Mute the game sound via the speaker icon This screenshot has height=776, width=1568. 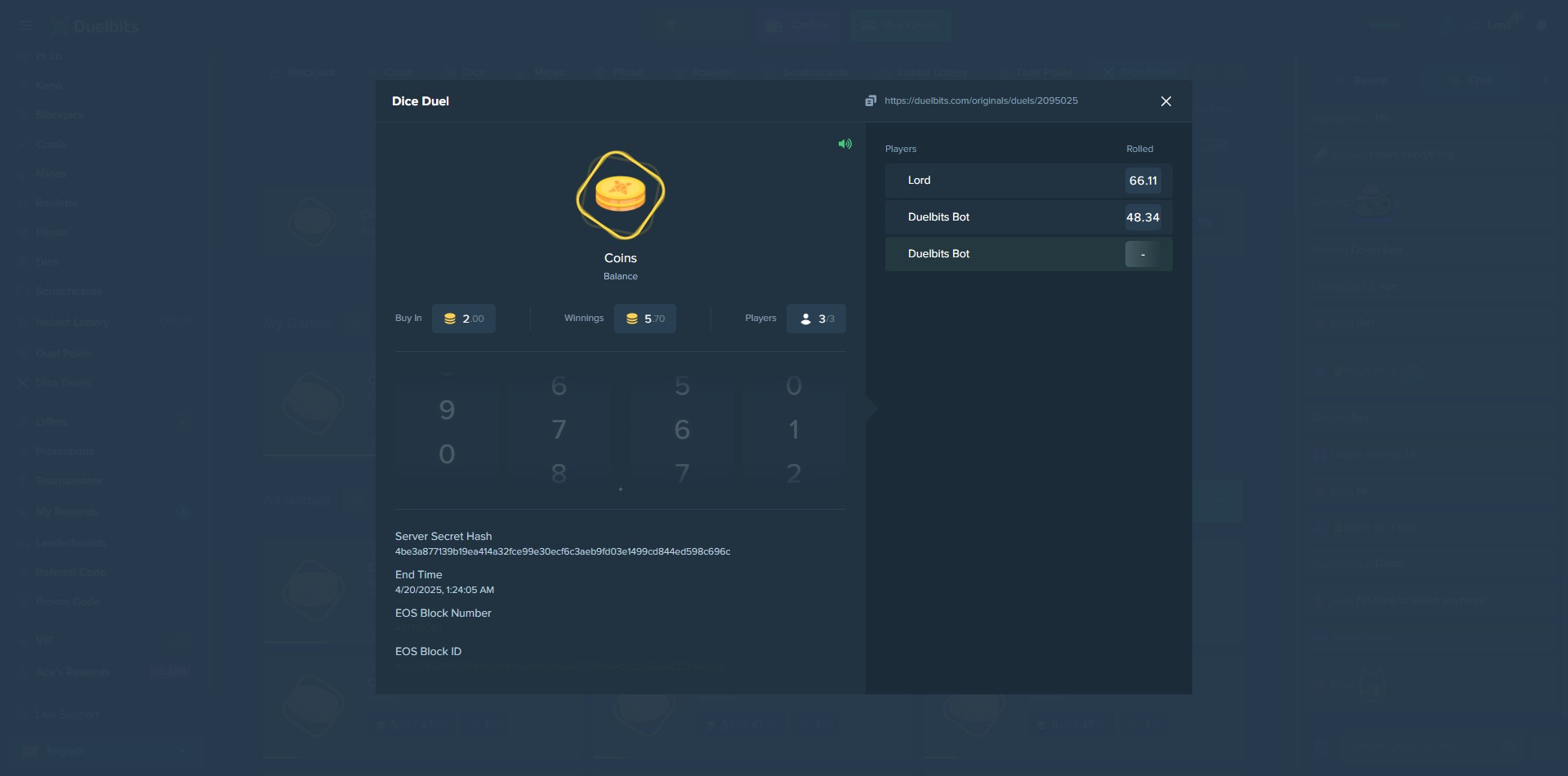(845, 144)
